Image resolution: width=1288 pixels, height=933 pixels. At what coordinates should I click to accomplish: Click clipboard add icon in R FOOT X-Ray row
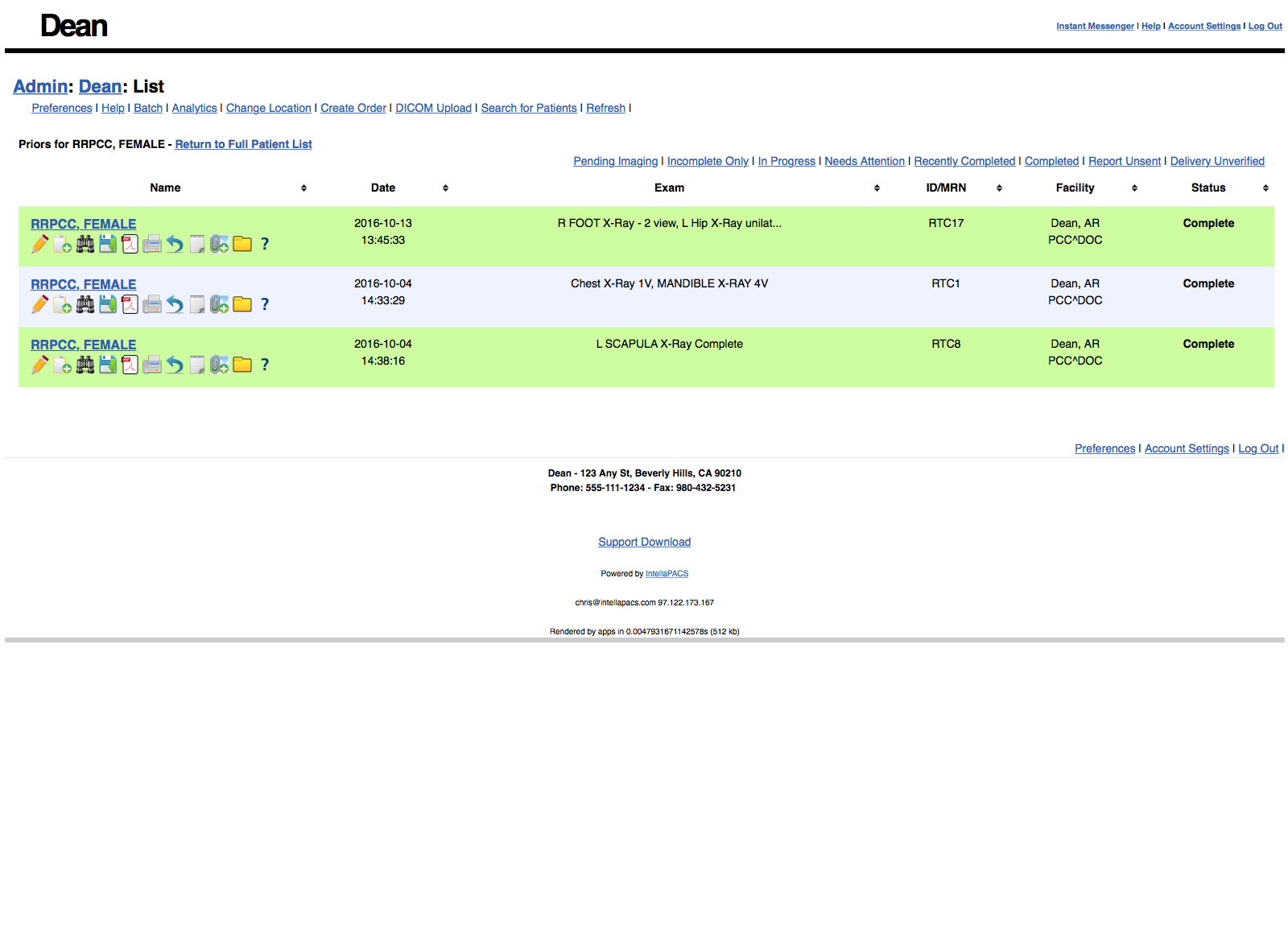(62, 244)
